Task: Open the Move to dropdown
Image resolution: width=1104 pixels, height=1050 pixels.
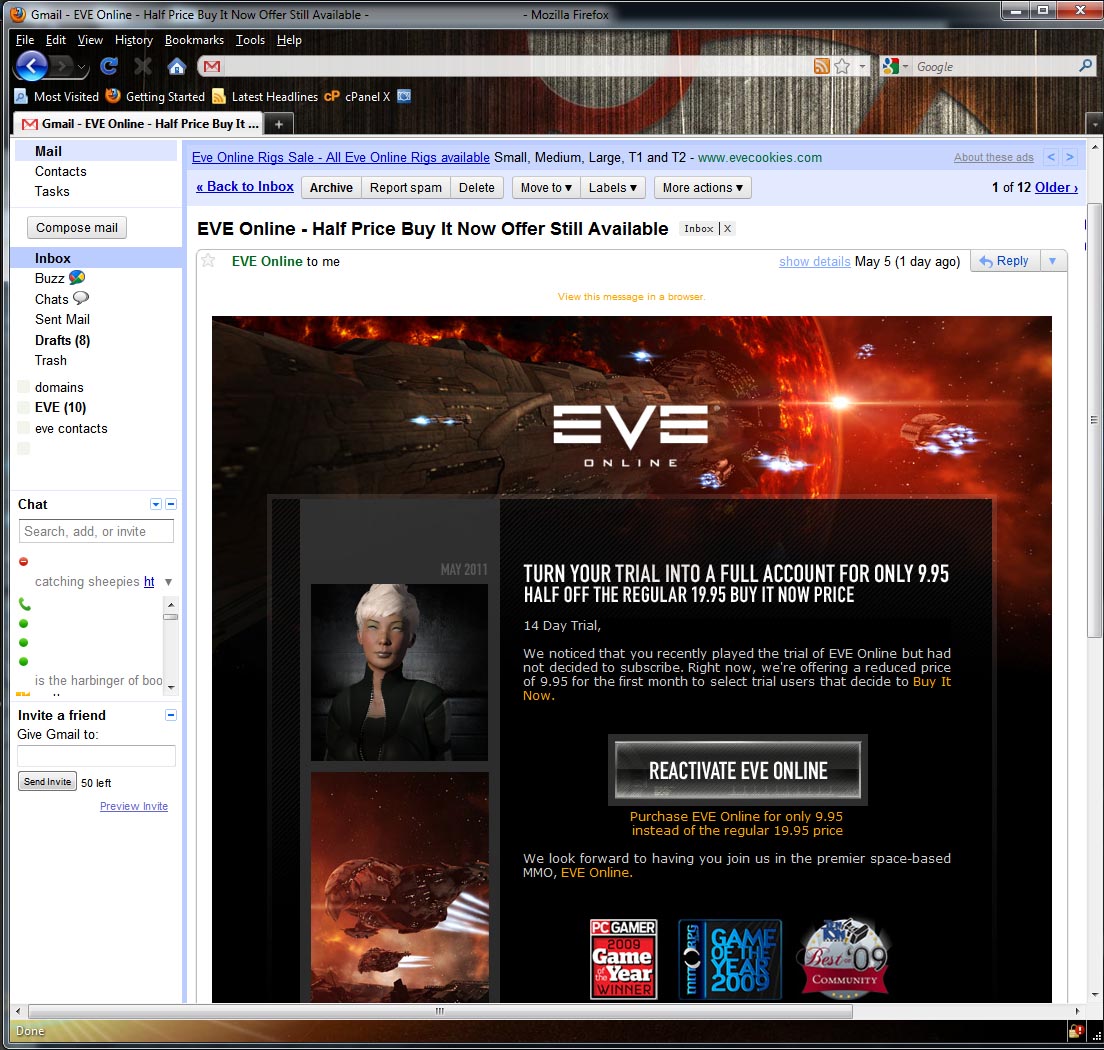Action: tap(546, 187)
